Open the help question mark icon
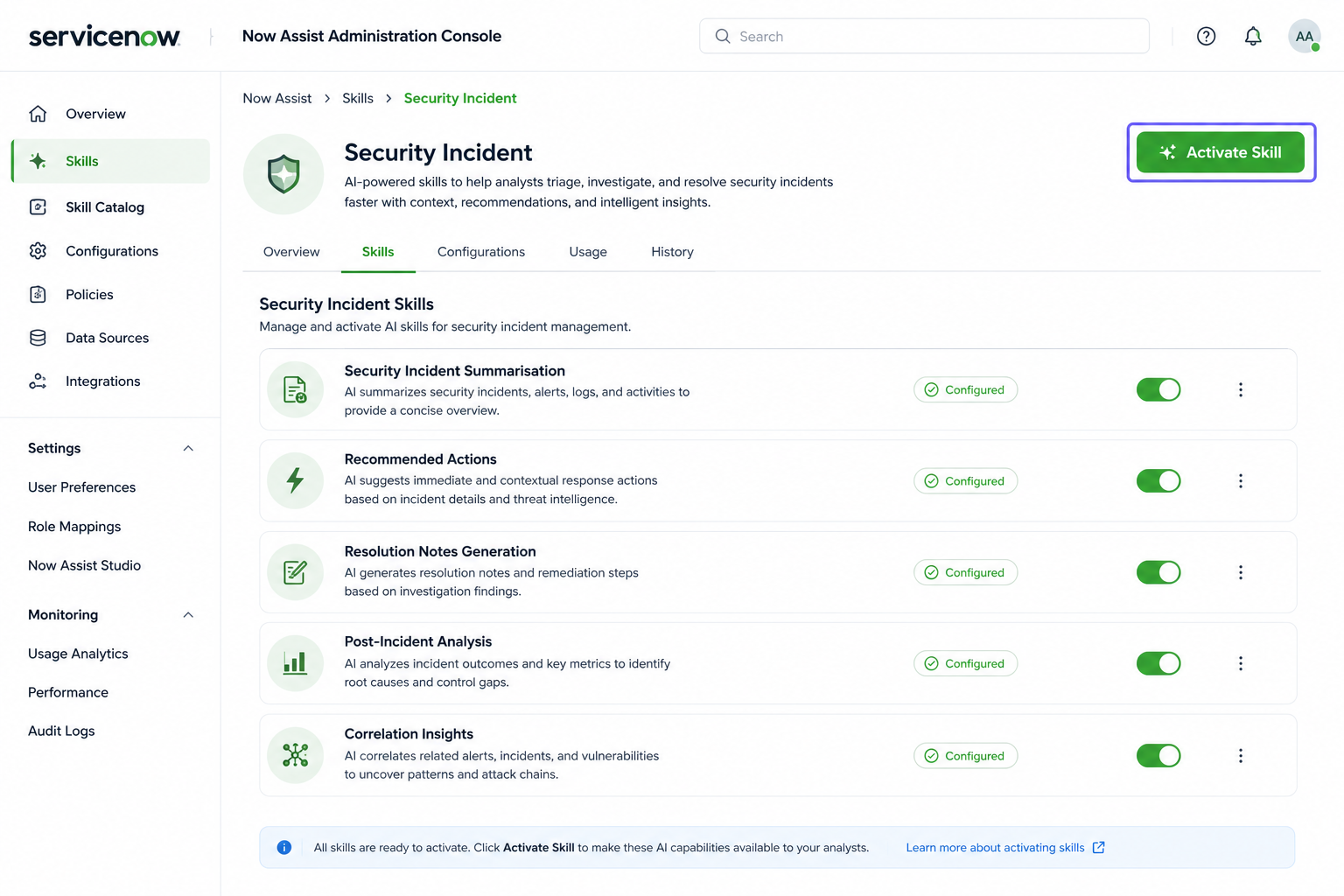The height and width of the screenshot is (896, 1344). pyautogui.click(x=1206, y=36)
